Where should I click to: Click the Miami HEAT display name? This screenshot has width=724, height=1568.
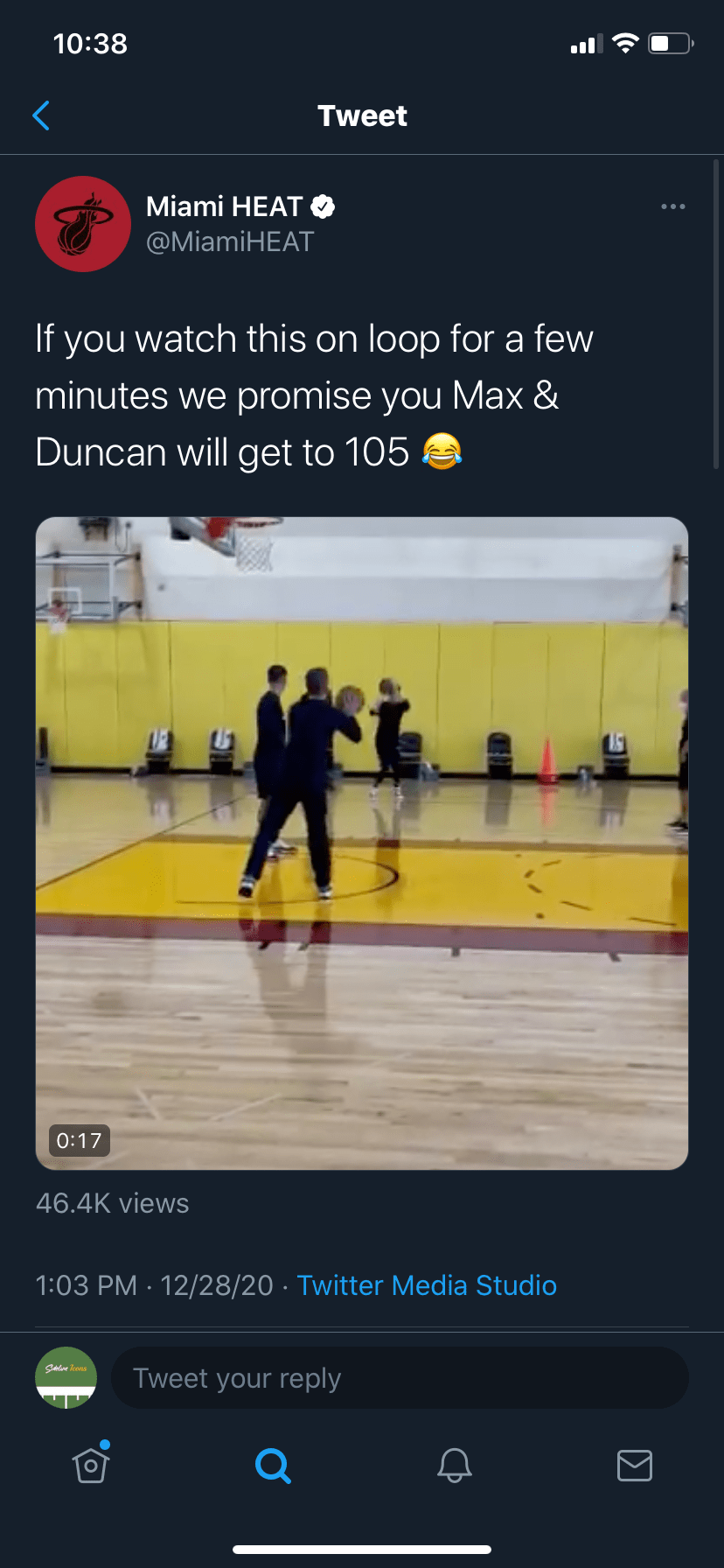[x=225, y=206]
